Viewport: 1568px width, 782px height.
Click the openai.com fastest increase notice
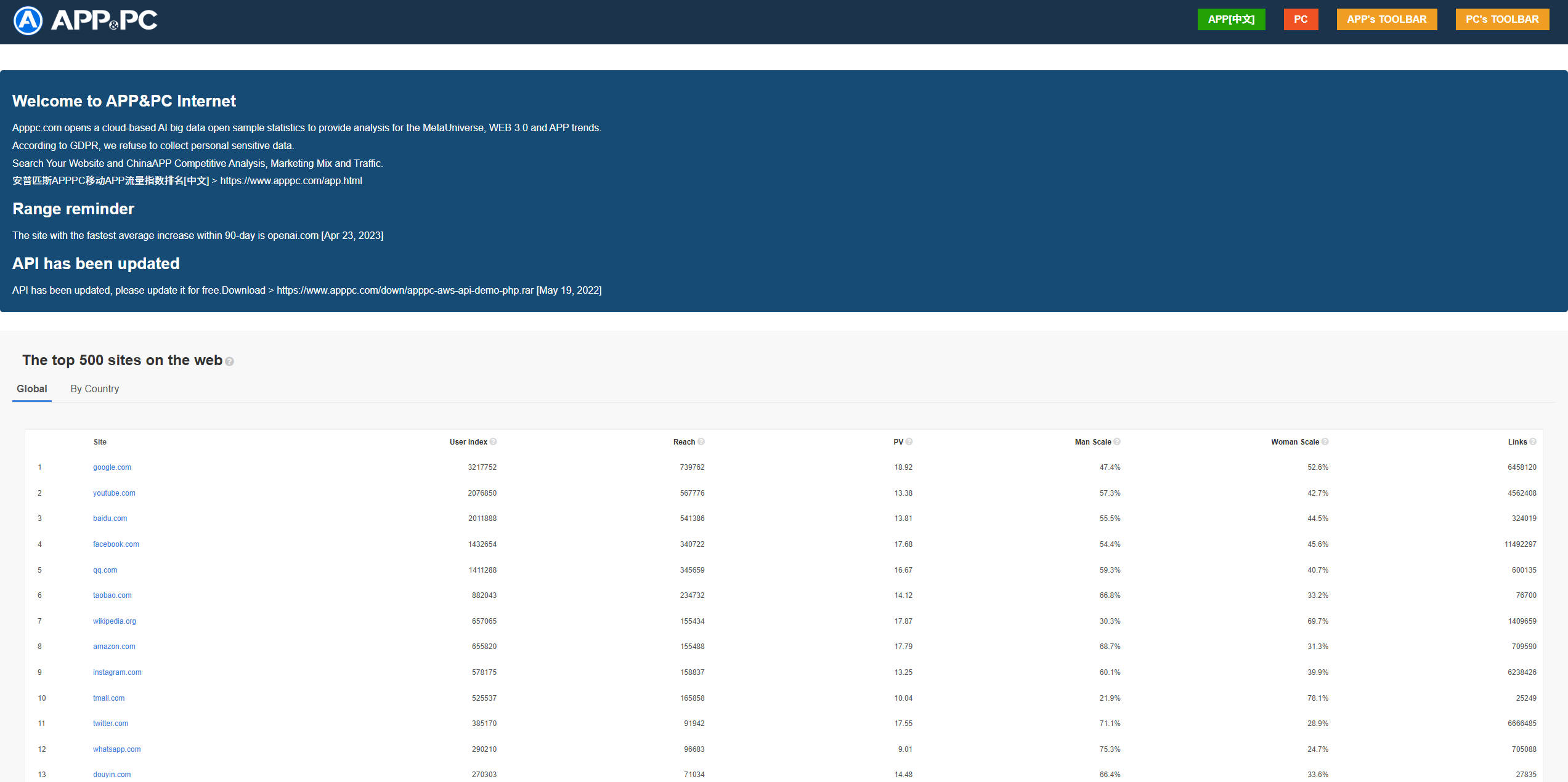click(198, 235)
